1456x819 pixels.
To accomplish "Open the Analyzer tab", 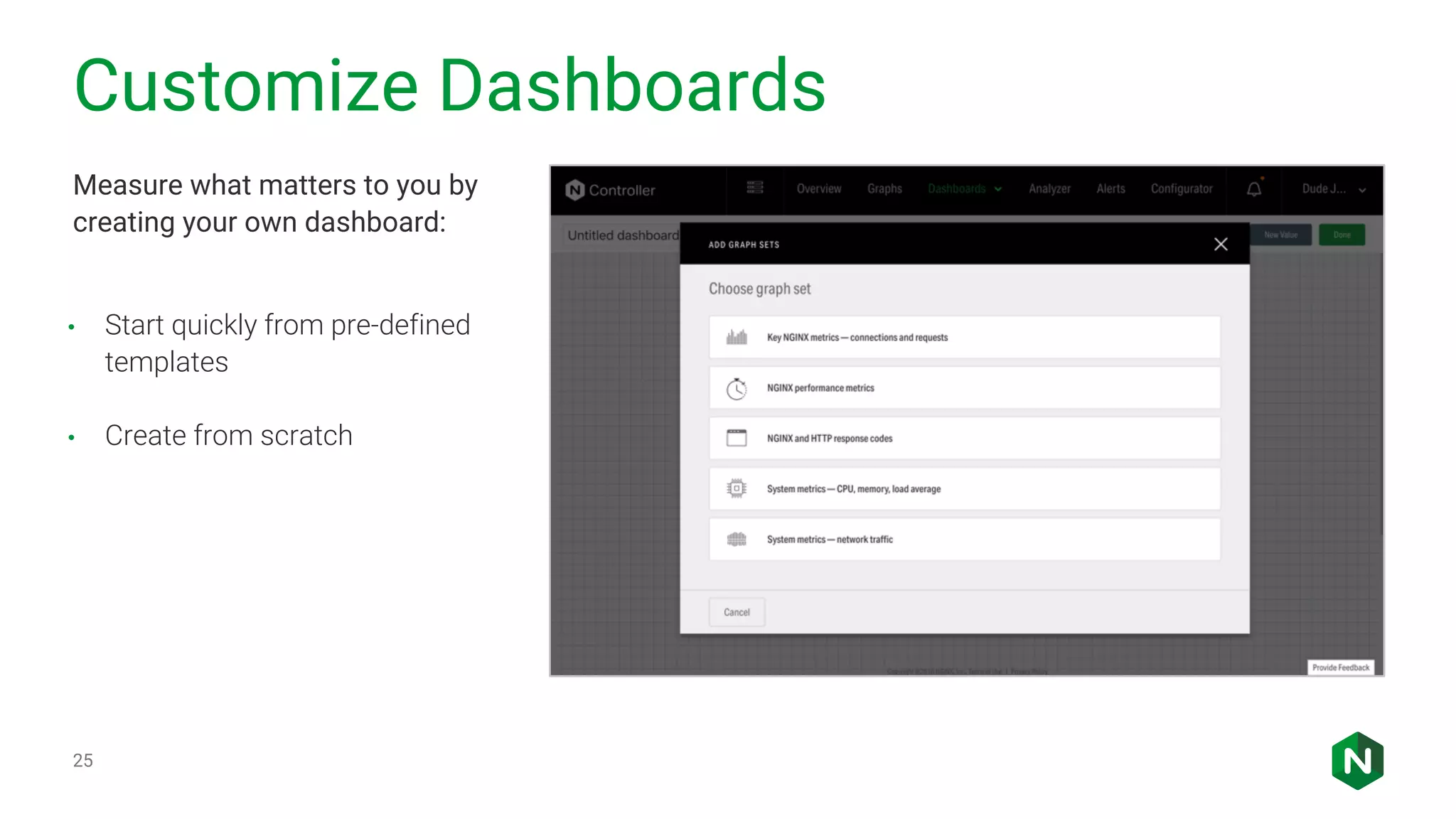I will (1049, 188).
